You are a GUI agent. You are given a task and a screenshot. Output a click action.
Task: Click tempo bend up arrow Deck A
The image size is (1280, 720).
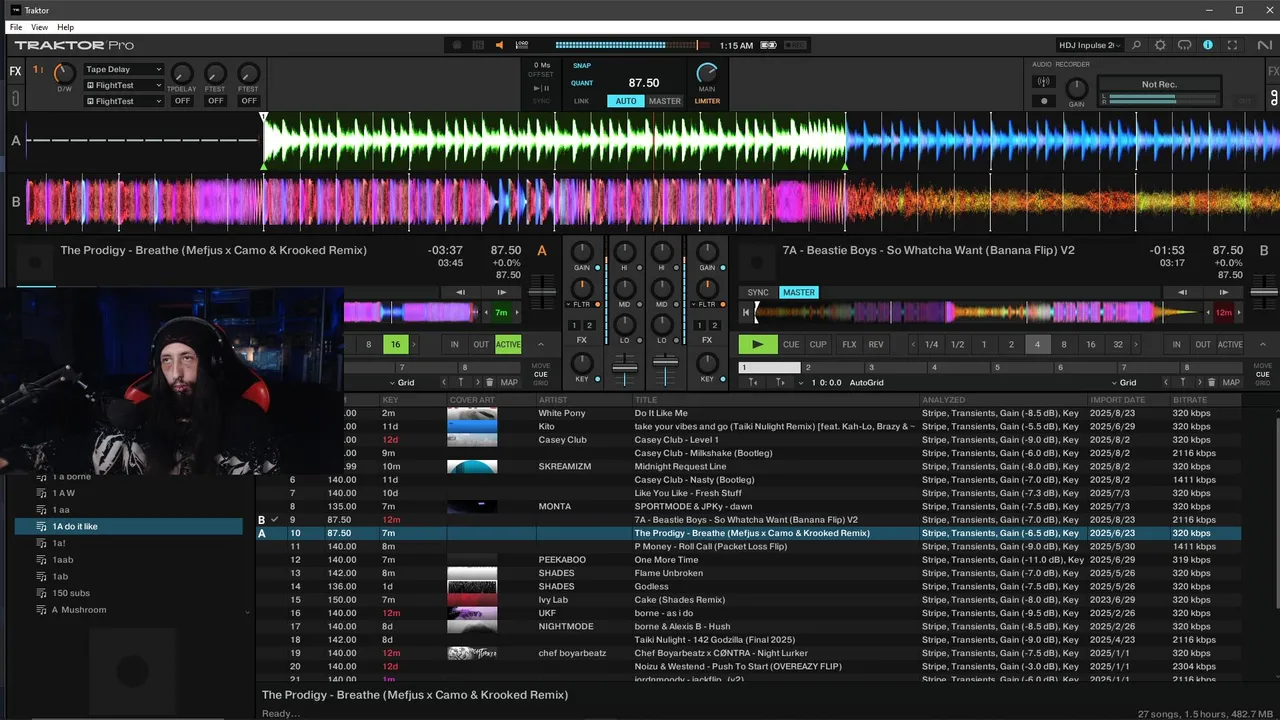501,292
